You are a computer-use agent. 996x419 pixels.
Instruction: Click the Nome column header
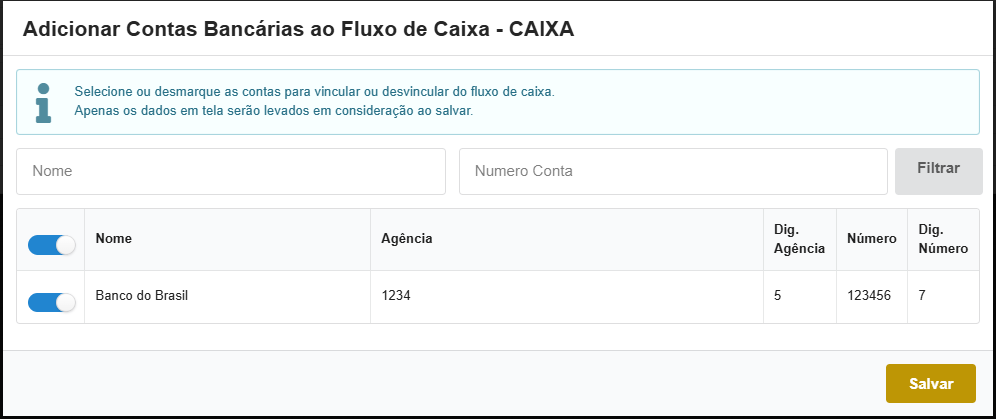point(114,238)
